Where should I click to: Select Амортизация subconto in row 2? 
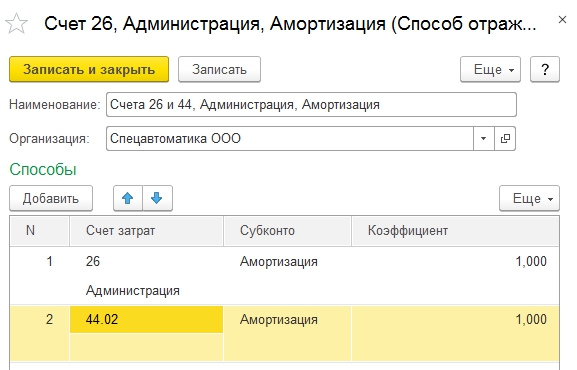287,319
